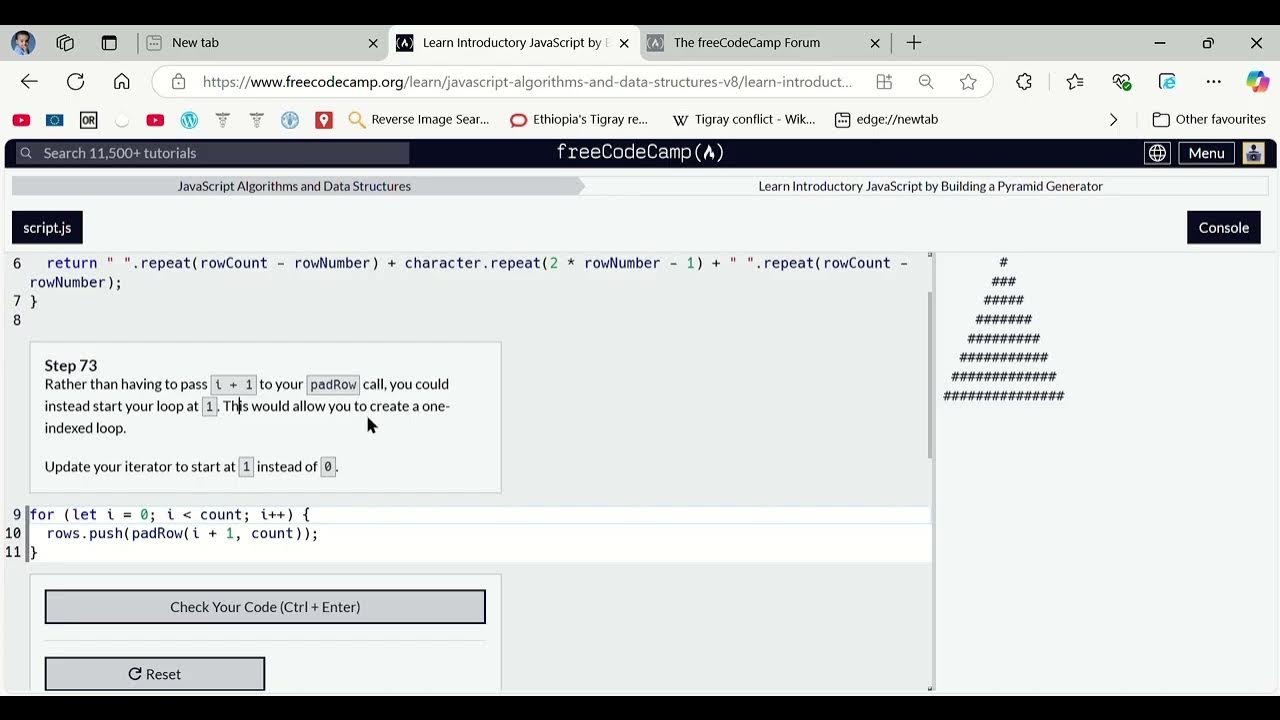
Task: Open the language globe selector
Action: (x=1157, y=153)
